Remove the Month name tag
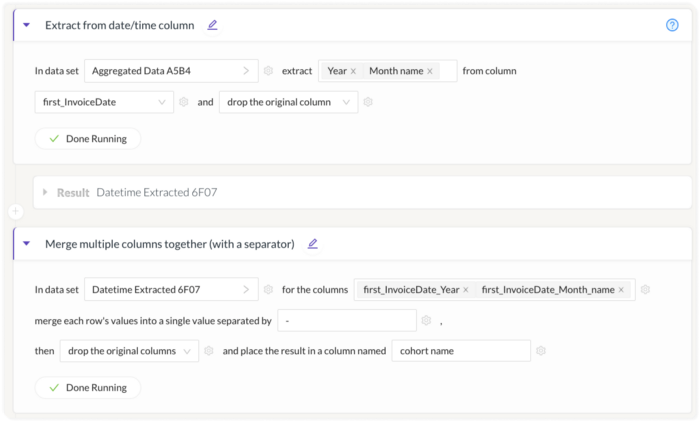The width and height of the screenshot is (700, 422). tap(429, 71)
